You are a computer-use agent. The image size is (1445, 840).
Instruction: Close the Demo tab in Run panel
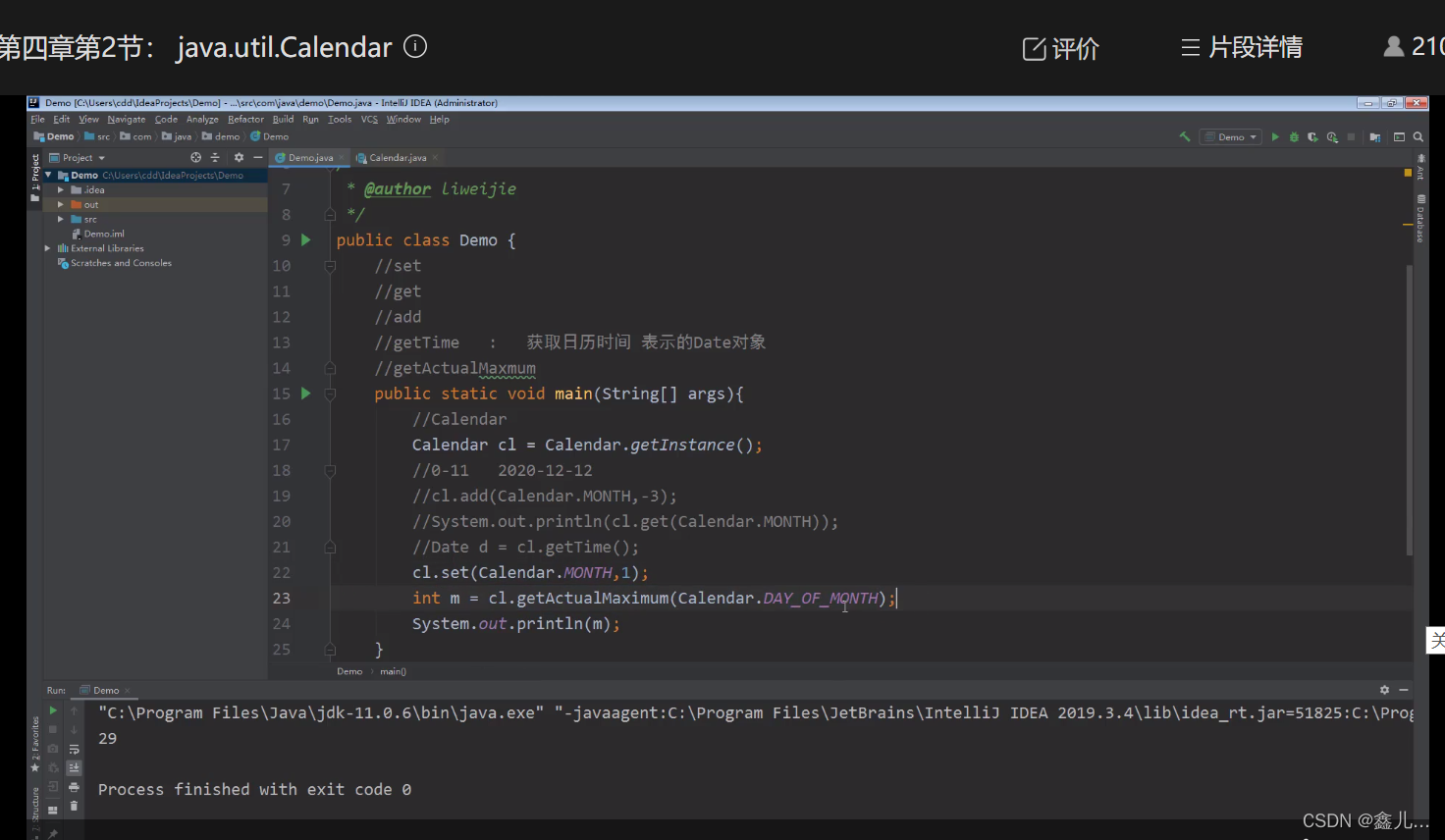pos(128,691)
